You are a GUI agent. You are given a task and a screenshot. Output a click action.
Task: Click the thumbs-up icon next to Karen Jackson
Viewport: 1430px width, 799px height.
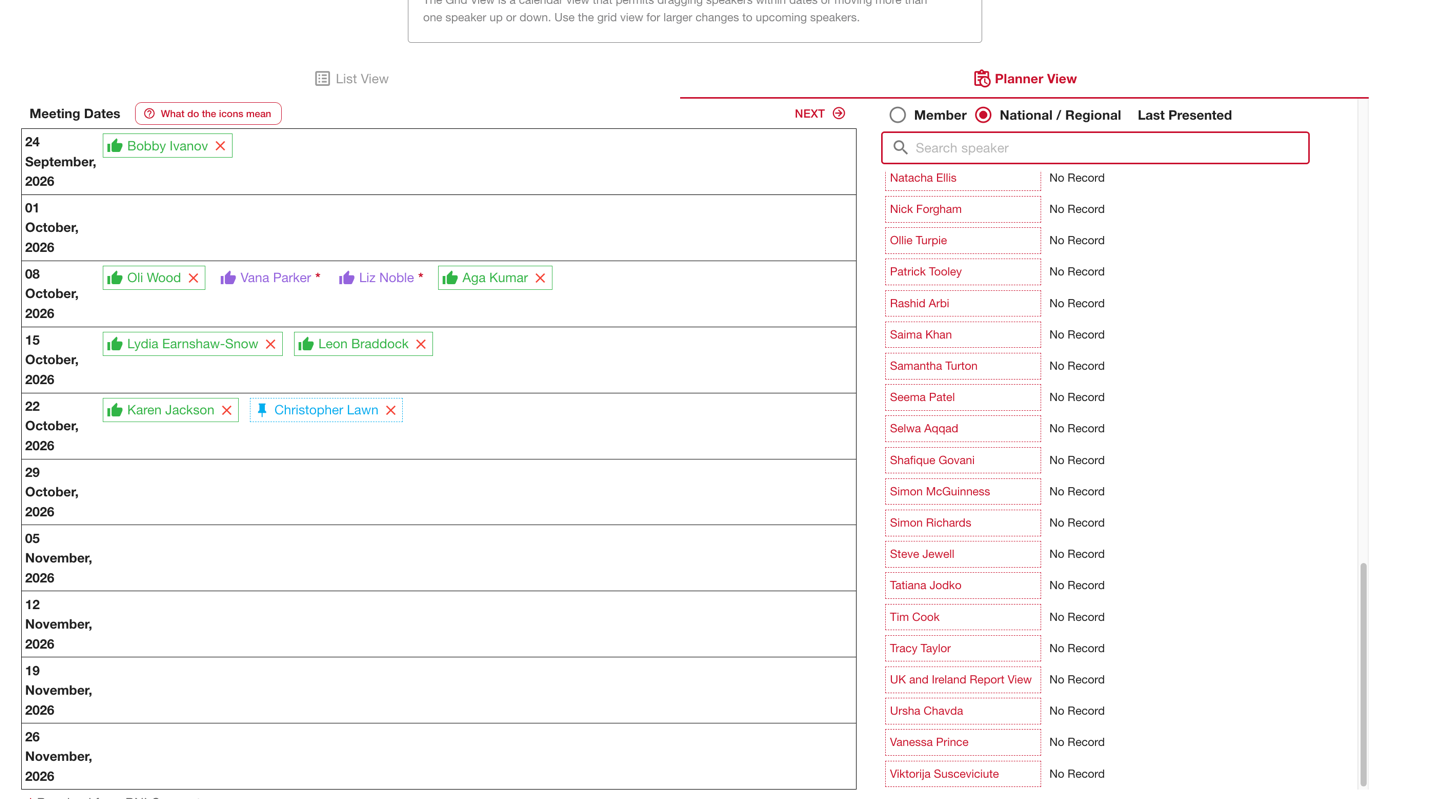click(115, 410)
